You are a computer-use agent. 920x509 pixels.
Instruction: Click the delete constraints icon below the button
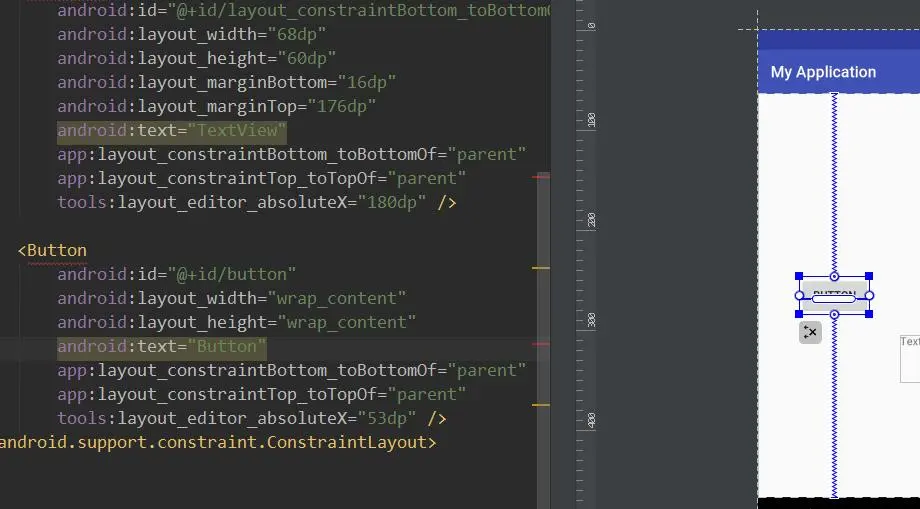(x=810, y=332)
